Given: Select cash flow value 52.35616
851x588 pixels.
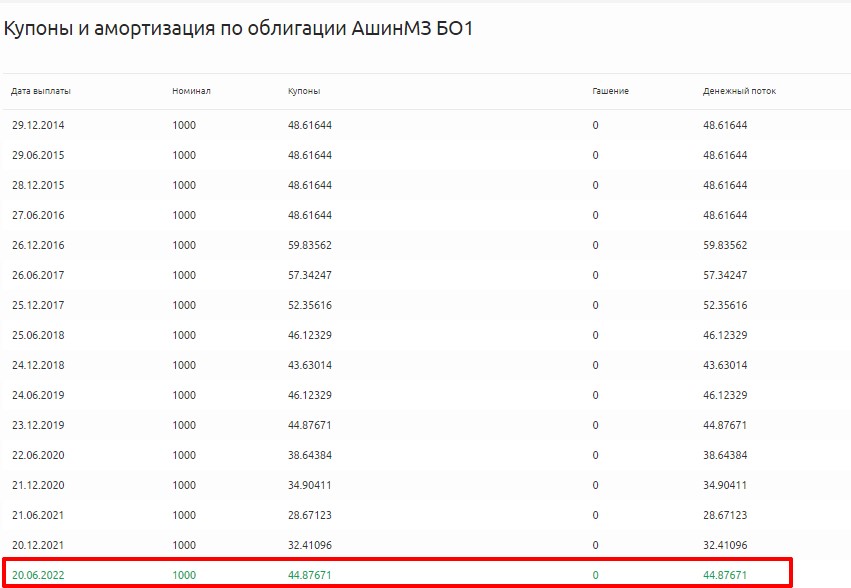Looking at the screenshot, I should (725, 305).
